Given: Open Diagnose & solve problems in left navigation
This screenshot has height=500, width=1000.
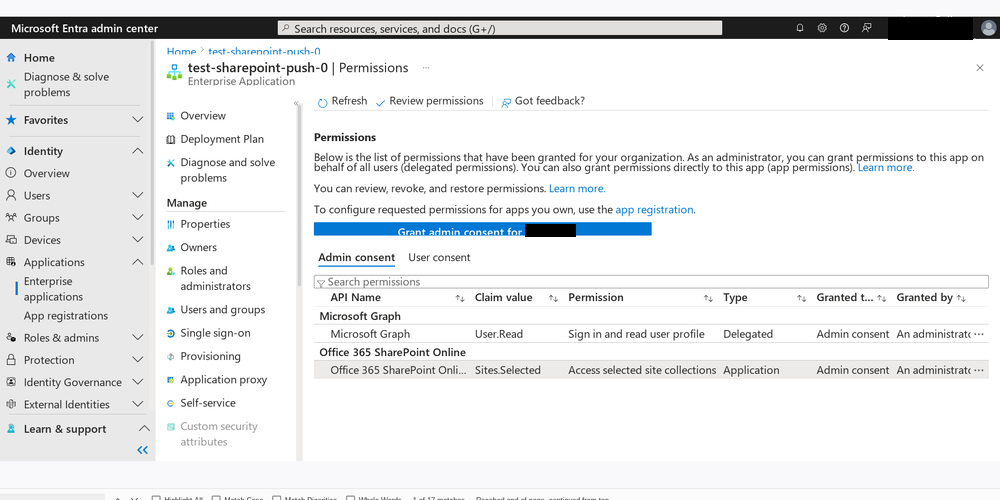Looking at the screenshot, I should click(x=66, y=84).
